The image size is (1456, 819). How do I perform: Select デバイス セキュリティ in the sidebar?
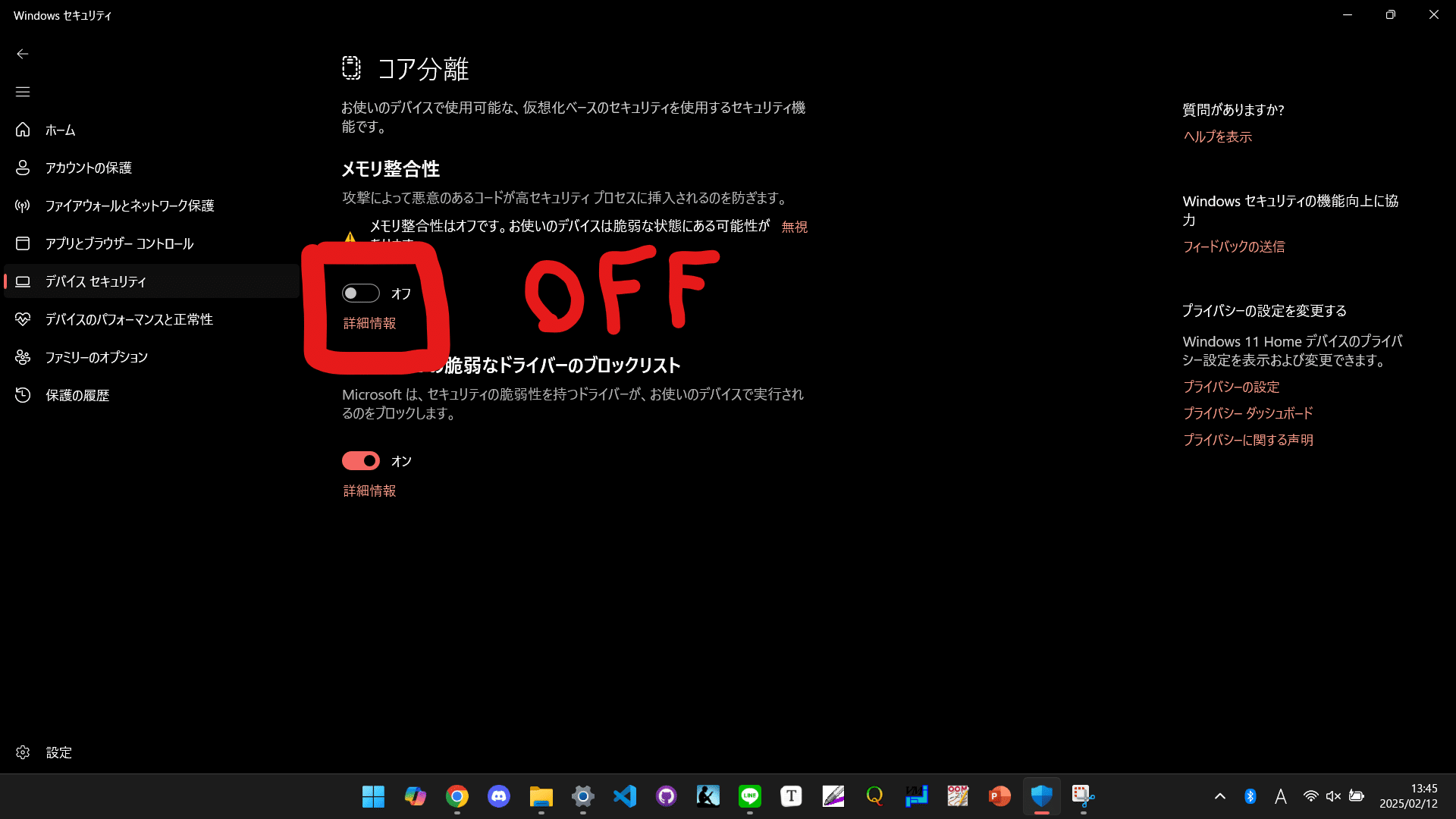[152, 281]
